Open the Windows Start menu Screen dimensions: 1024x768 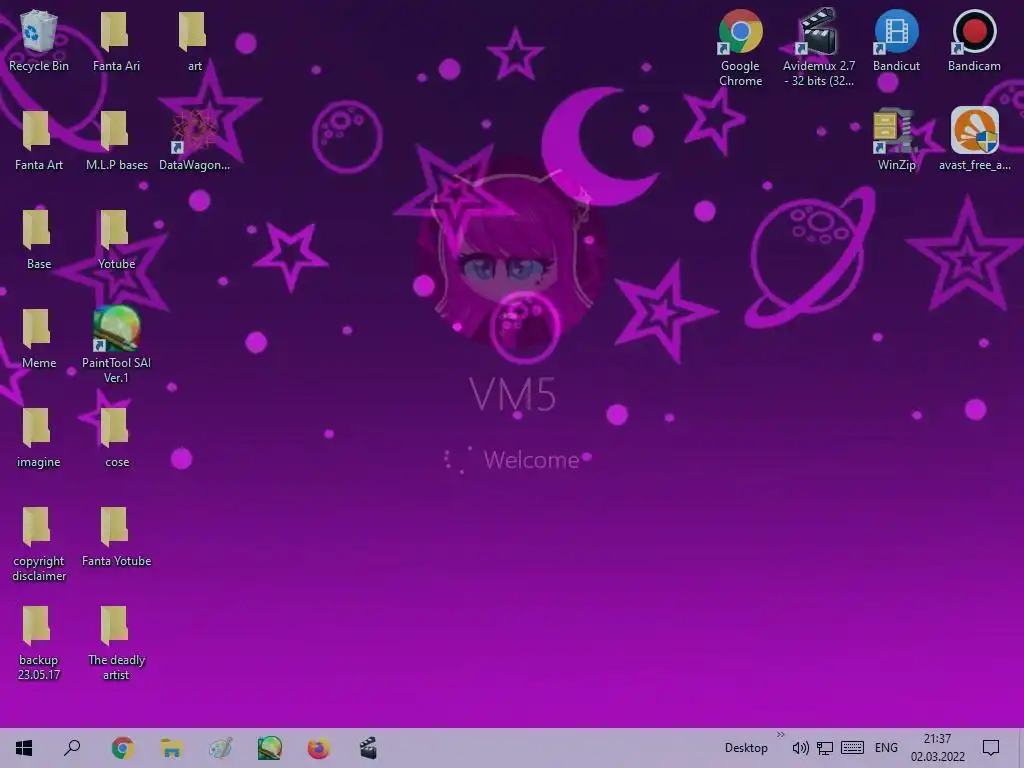coord(24,748)
